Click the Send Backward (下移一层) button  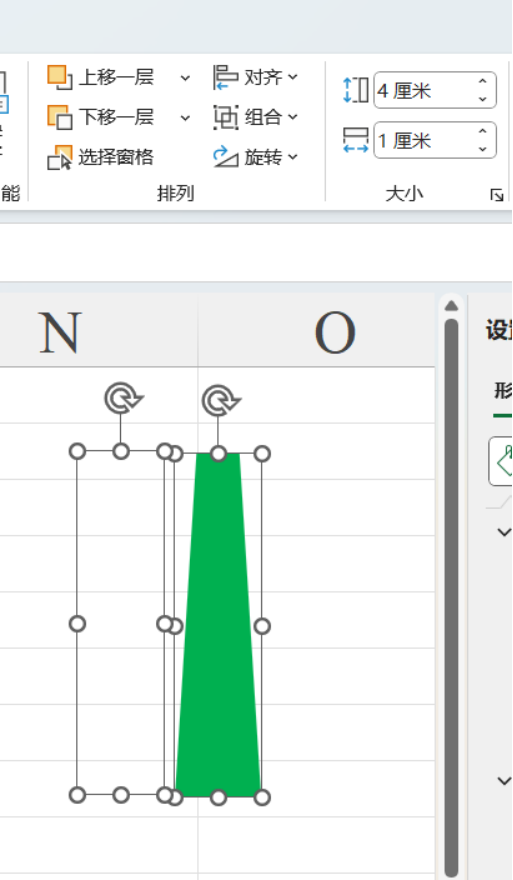(101, 117)
